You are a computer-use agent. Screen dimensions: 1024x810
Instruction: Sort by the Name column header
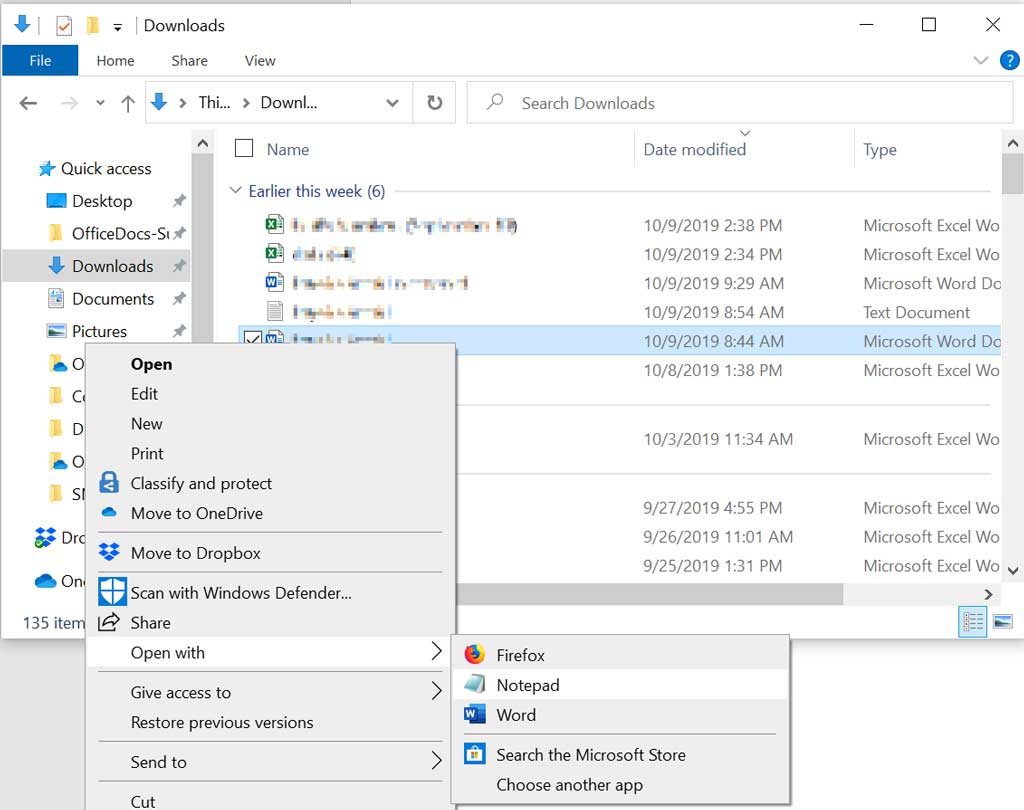click(287, 150)
